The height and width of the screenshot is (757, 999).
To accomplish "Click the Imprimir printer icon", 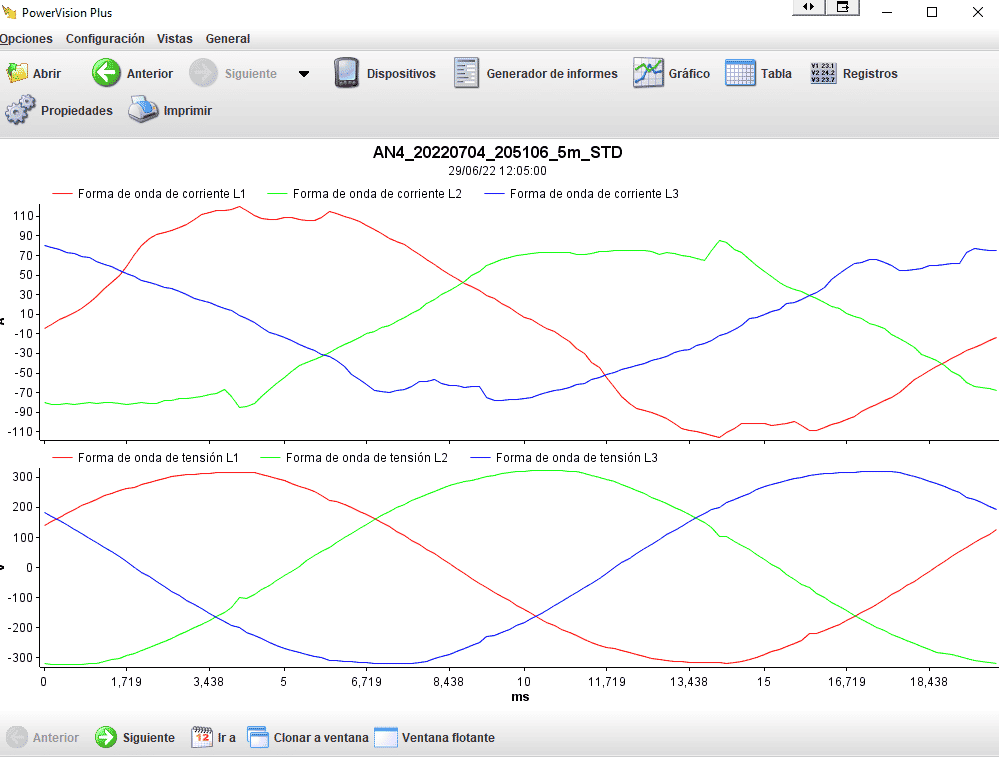I will pos(143,110).
